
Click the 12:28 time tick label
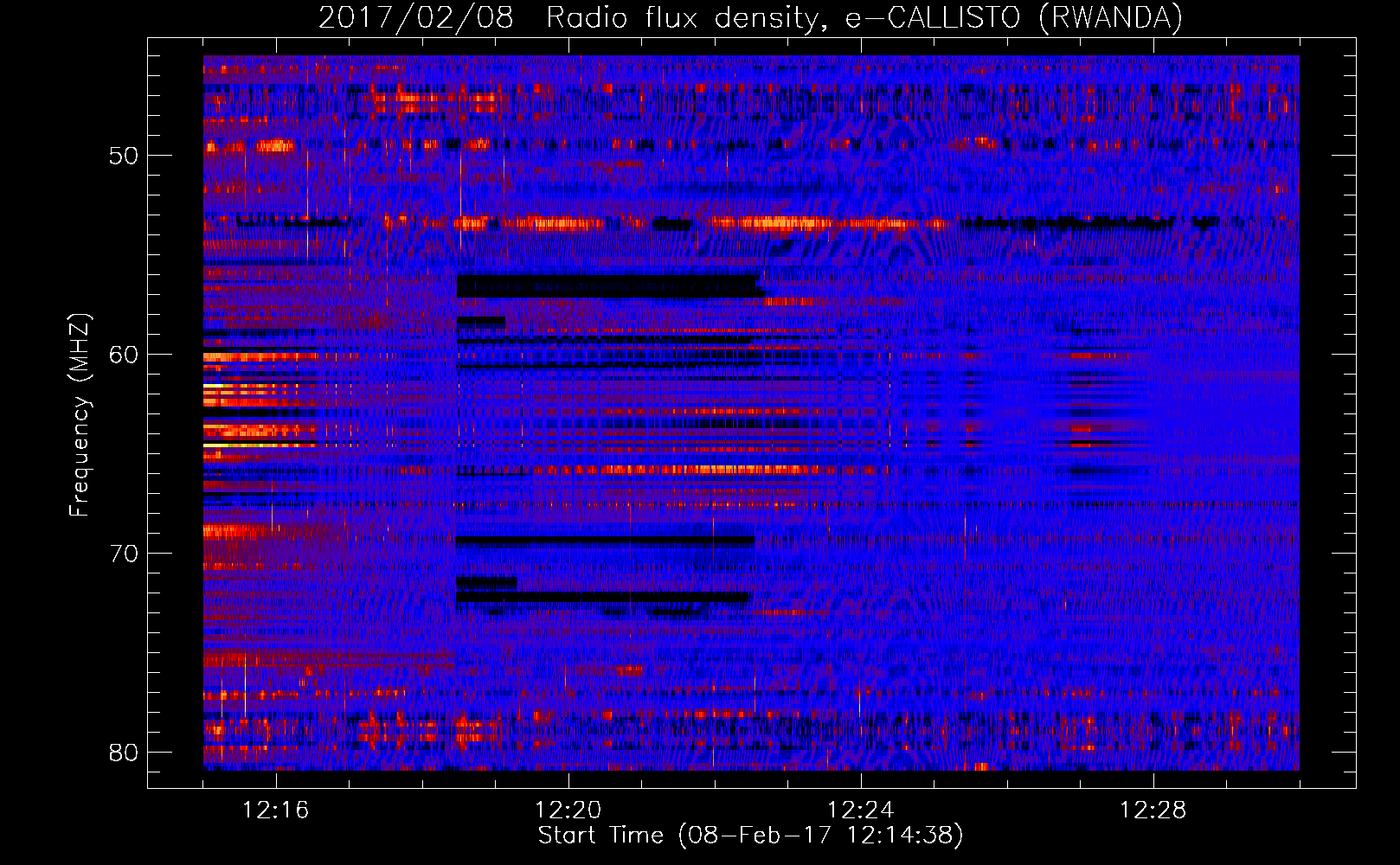(x=1153, y=811)
